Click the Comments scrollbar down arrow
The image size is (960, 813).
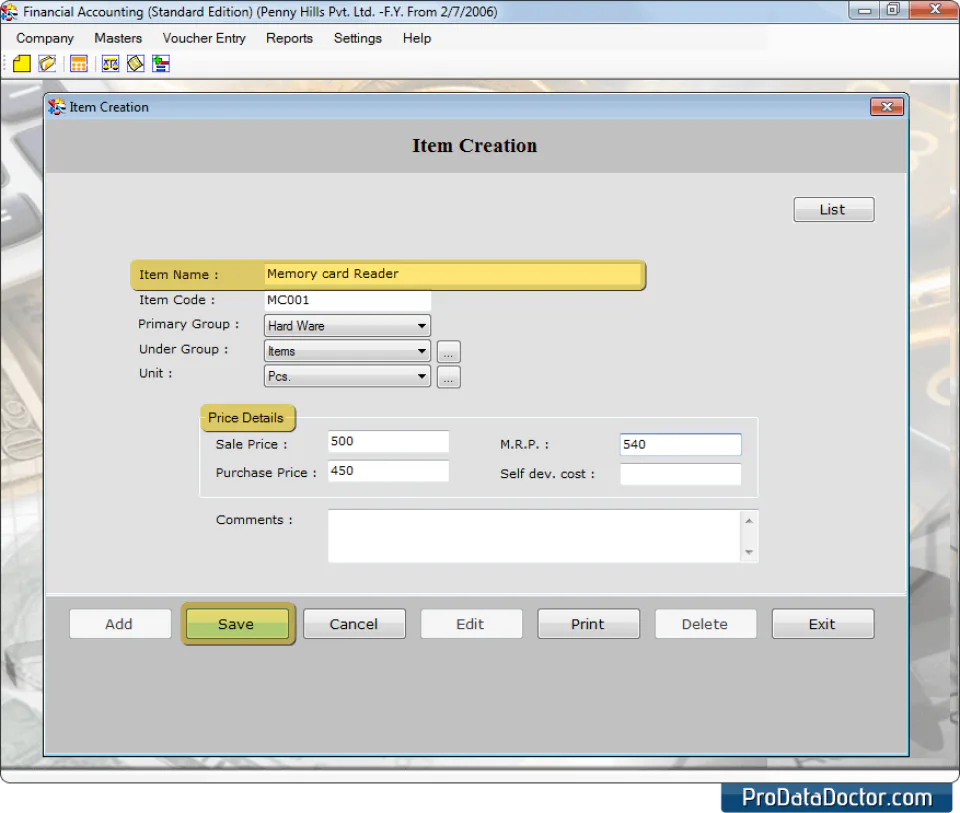pyautogui.click(x=749, y=552)
